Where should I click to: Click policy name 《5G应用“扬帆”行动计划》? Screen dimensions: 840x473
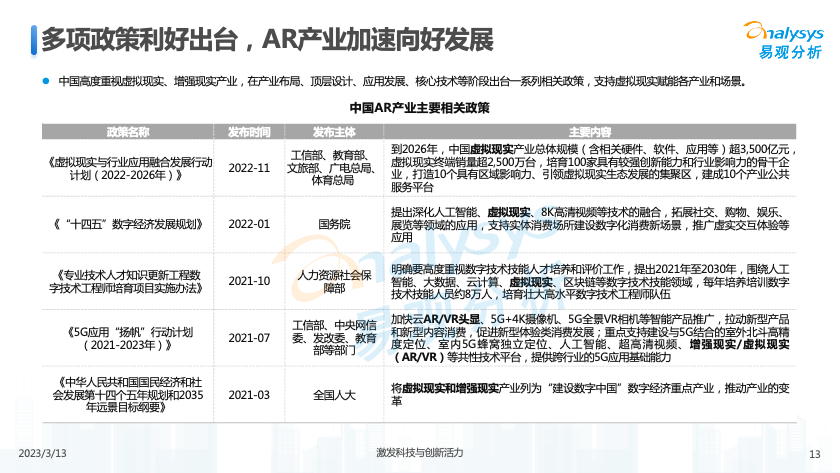(x=128, y=338)
